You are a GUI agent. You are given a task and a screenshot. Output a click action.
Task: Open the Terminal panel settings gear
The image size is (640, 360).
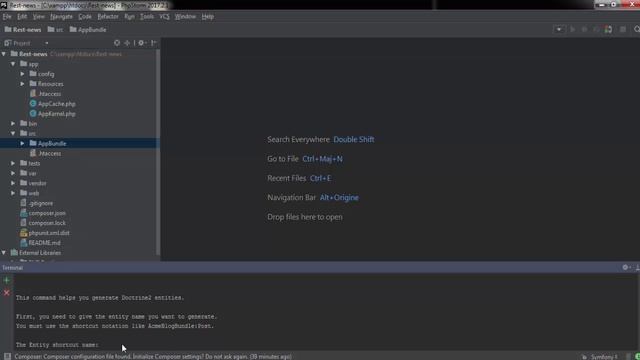[625, 267]
